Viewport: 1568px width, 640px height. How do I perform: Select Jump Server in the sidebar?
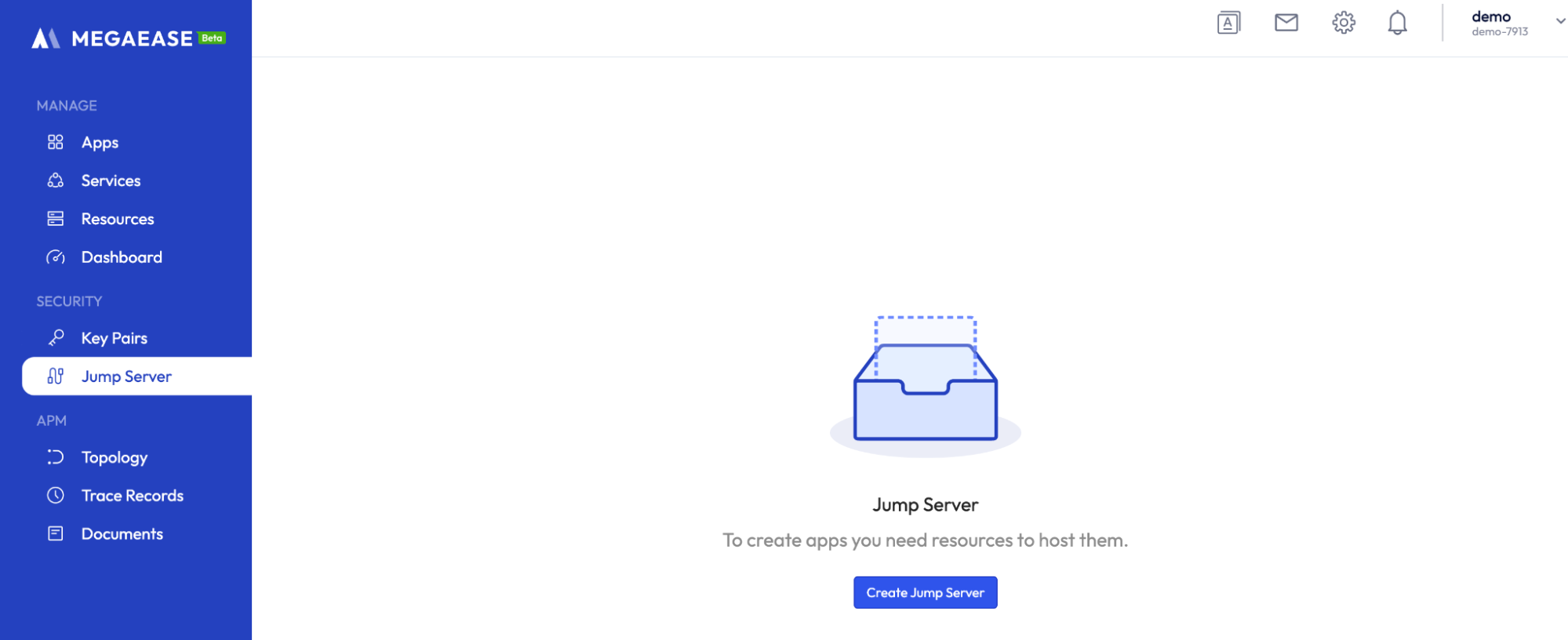coord(126,376)
